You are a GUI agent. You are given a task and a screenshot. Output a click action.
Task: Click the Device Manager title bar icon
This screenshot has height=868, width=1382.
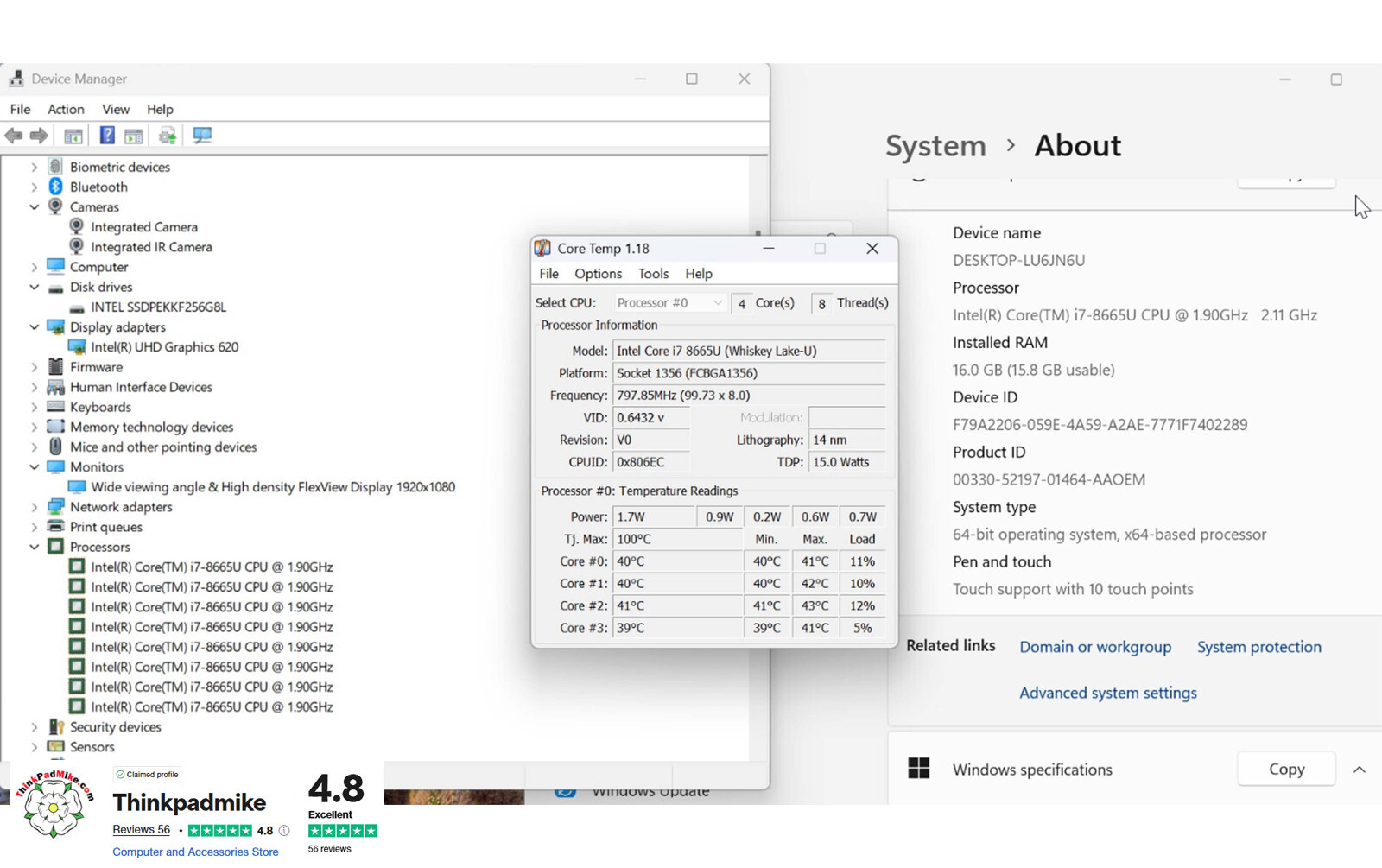point(16,79)
